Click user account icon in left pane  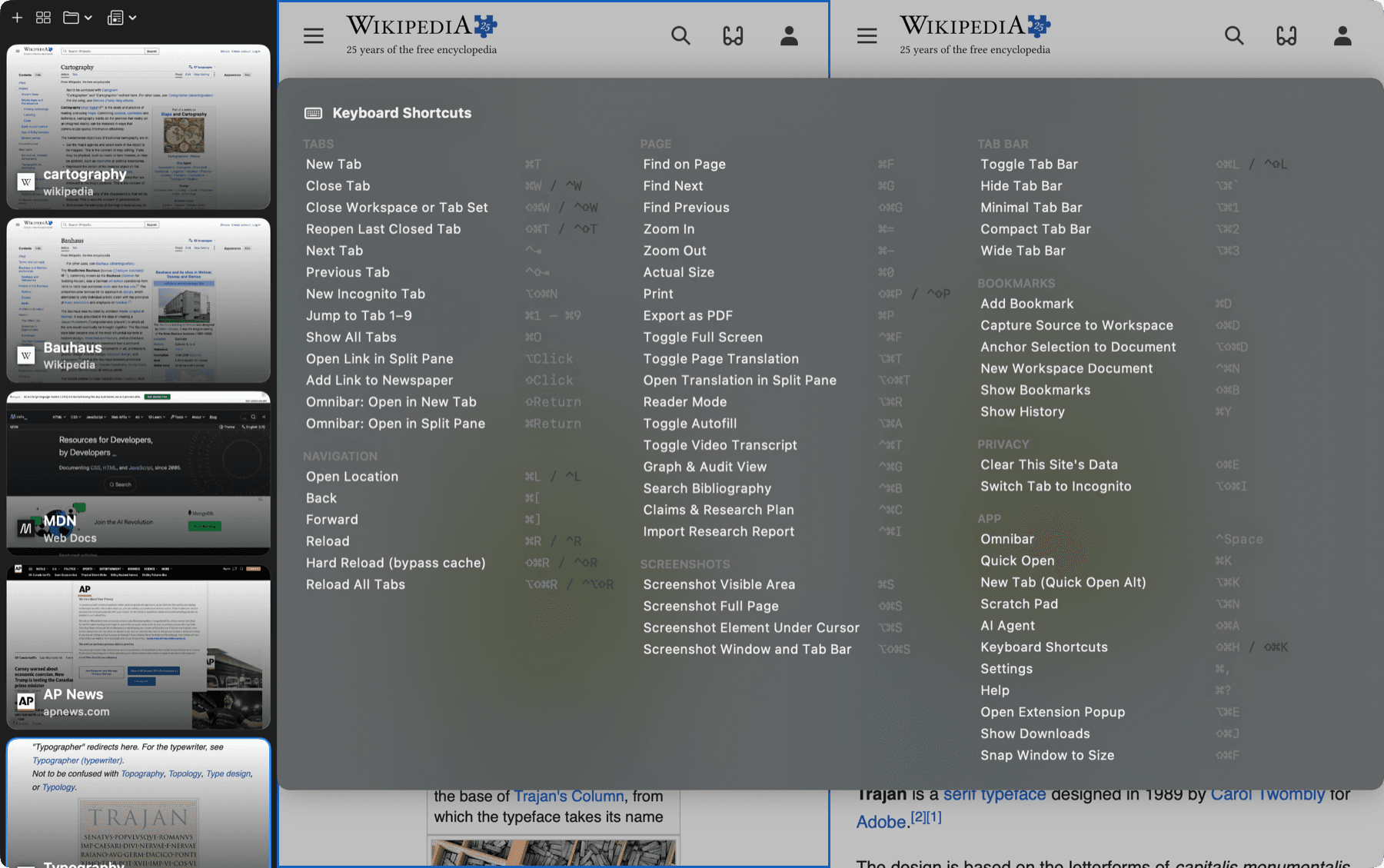pos(789,35)
